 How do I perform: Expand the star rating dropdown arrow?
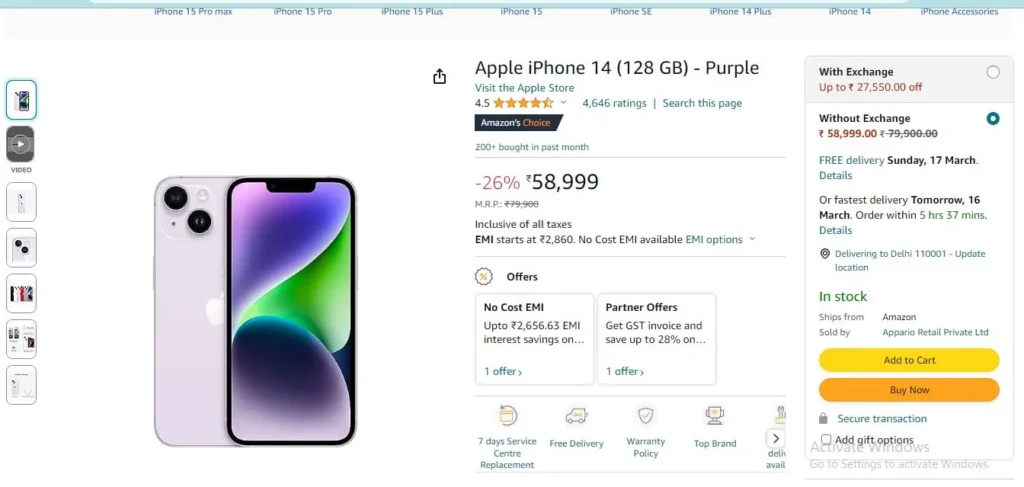564,103
